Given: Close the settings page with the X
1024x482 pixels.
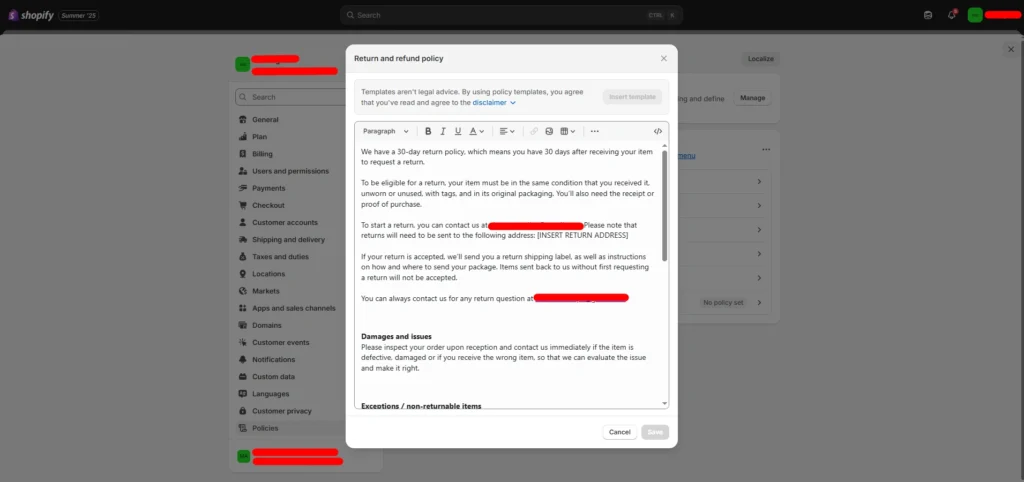Looking at the screenshot, I should 1011,49.
